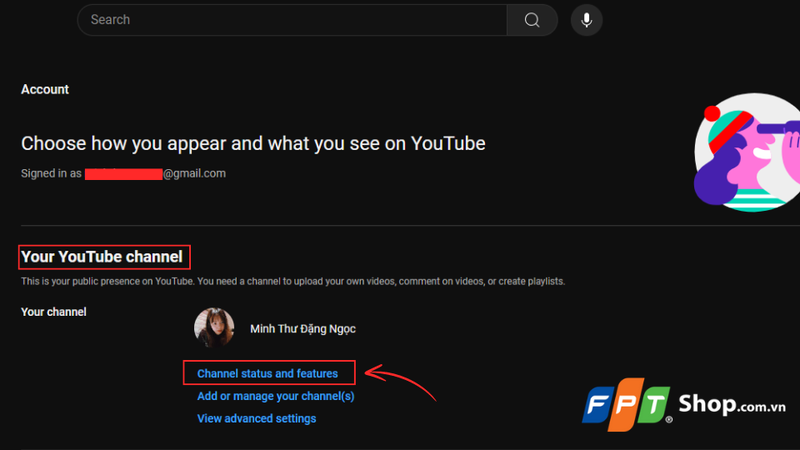This screenshot has height=450, width=800.
Task: Click the "This is your public presence" description
Action: pyautogui.click(x=293, y=281)
